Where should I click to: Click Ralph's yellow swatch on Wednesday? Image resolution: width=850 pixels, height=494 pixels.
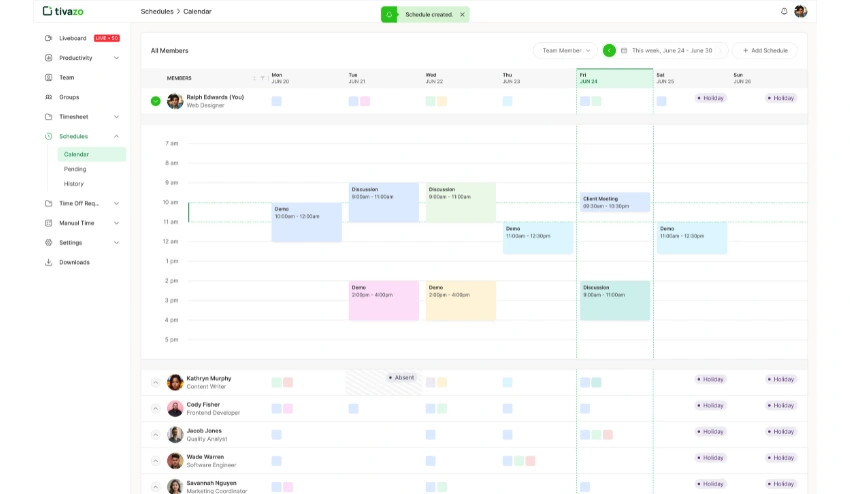(x=442, y=101)
